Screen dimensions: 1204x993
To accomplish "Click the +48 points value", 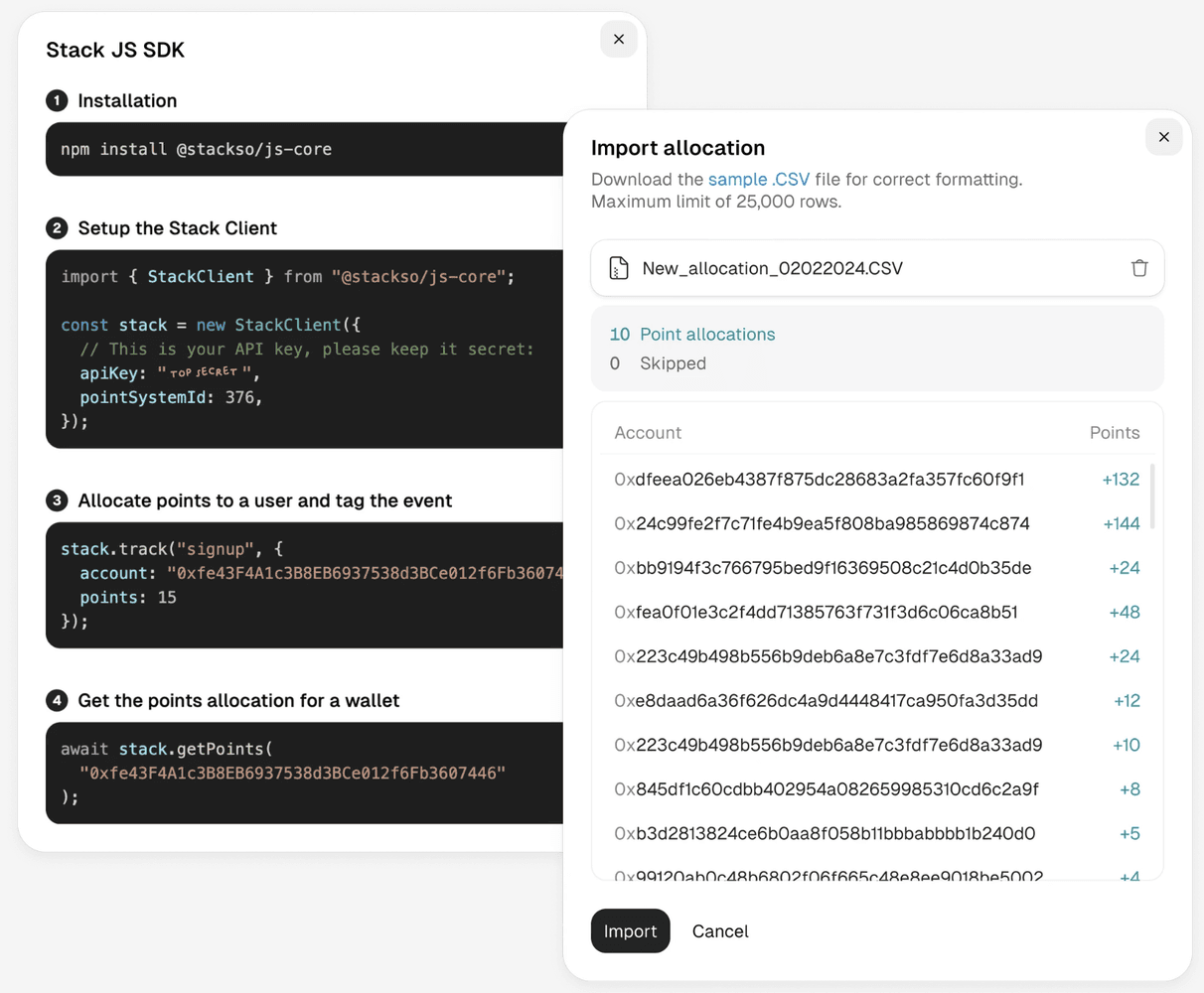I will (1125, 613).
